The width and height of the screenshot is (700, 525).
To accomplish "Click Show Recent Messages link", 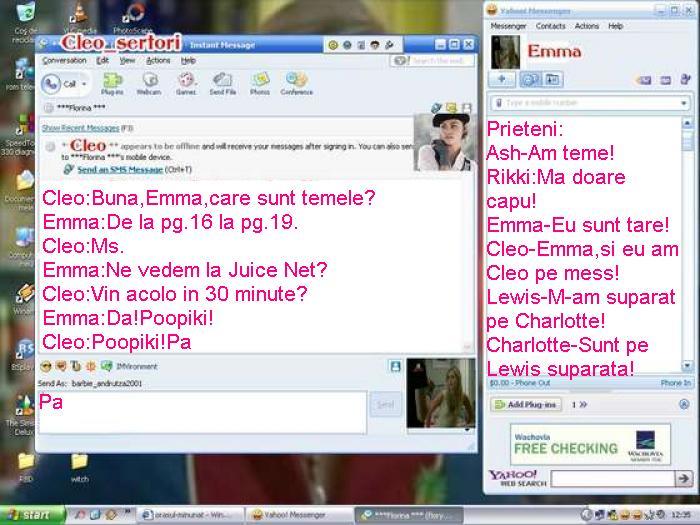I will 80,128.
